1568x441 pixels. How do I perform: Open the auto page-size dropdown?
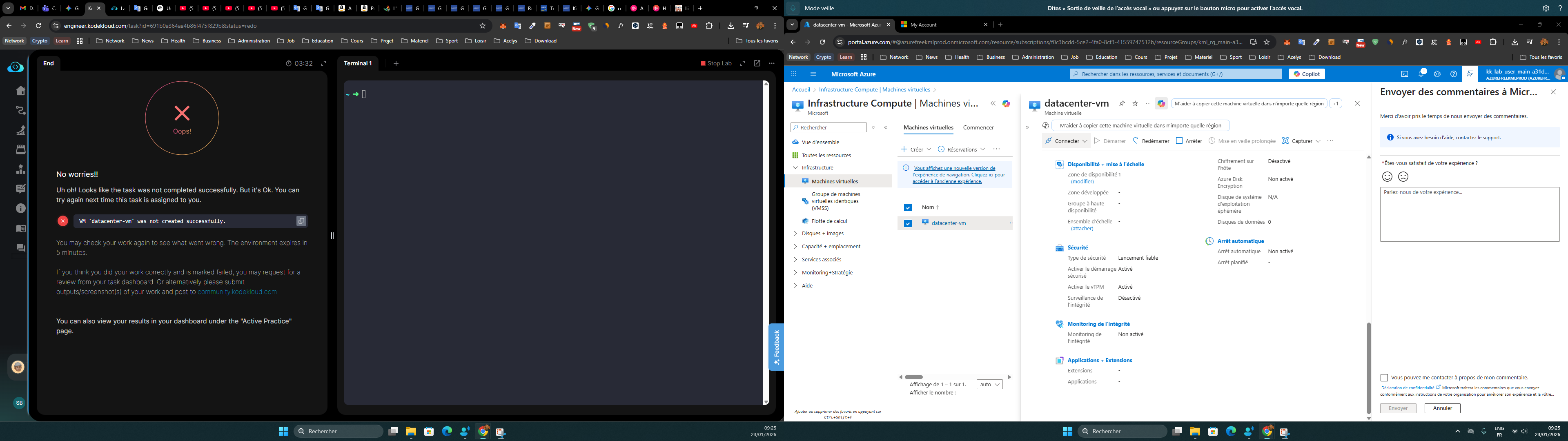(x=989, y=384)
